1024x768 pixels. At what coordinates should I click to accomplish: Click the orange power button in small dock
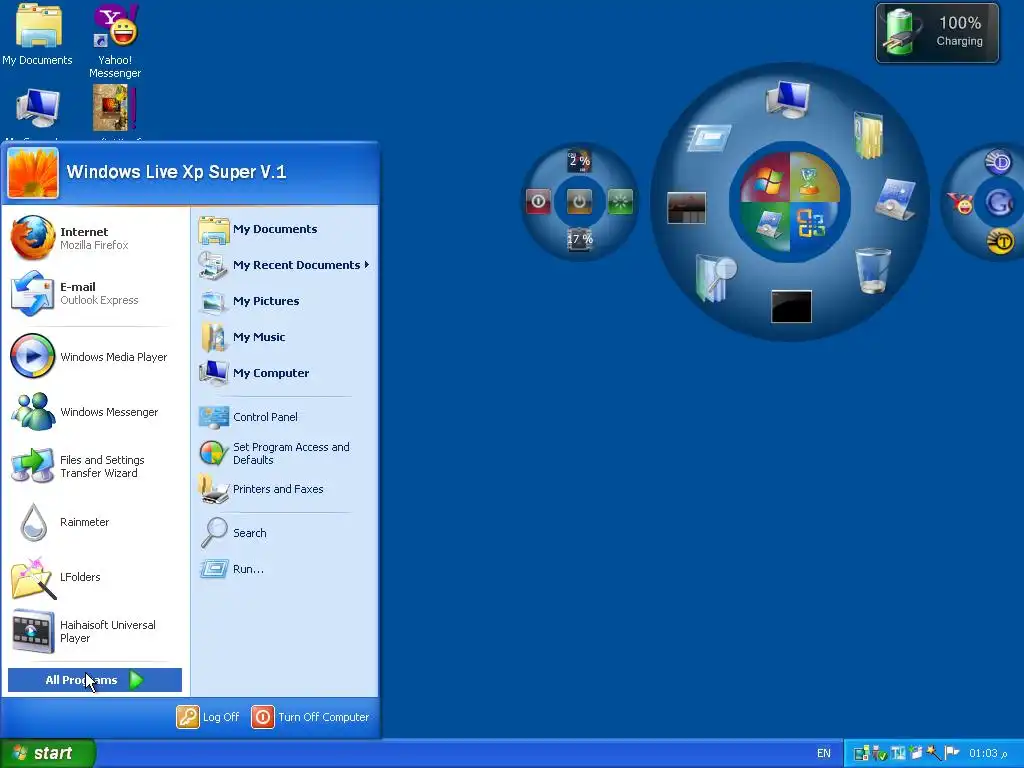click(579, 201)
